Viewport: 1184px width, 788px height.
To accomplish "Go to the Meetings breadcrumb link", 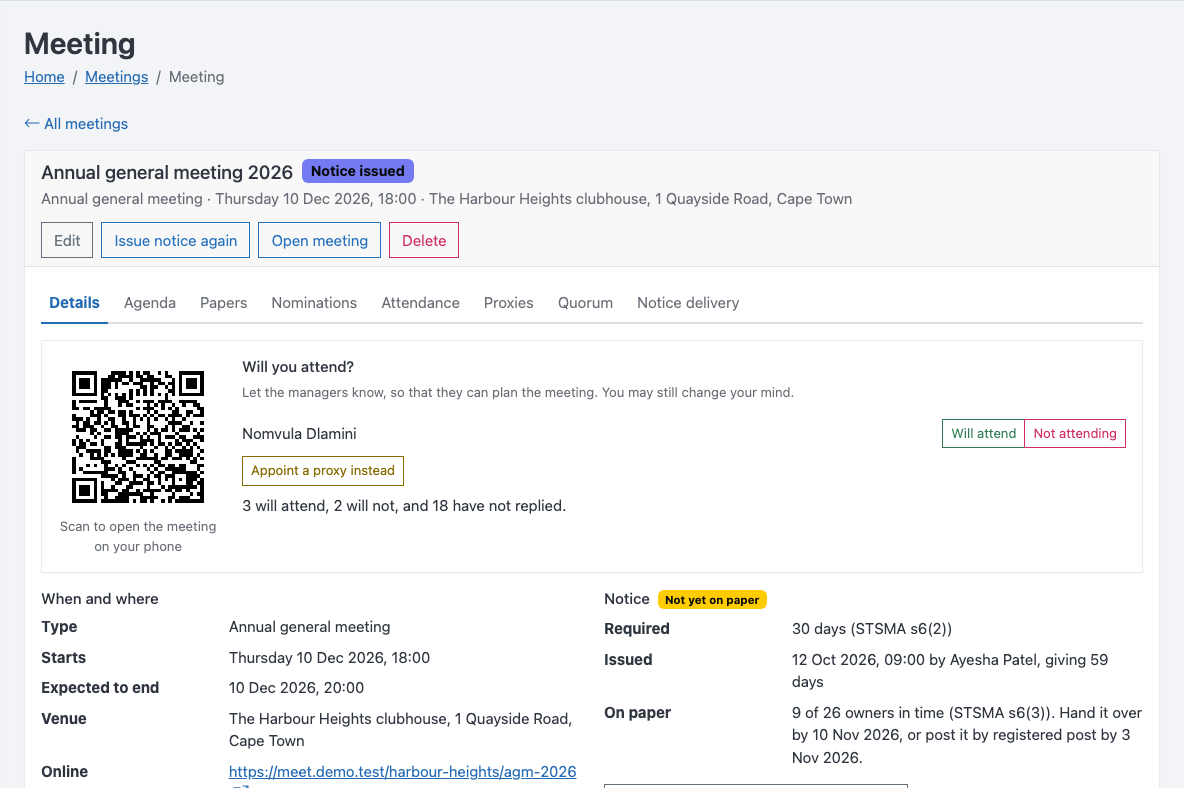I will tap(116, 77).
